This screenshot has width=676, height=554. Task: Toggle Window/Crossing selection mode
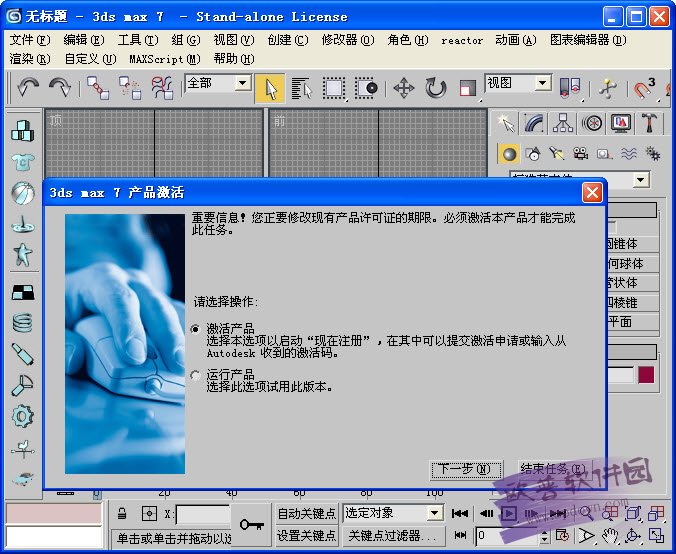366,88
